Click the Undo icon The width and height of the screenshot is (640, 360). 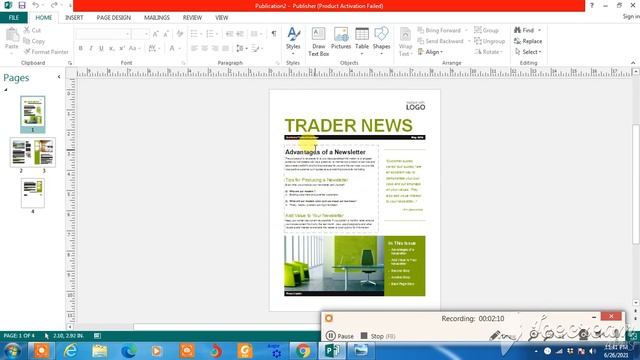click(x=36, y=5)
